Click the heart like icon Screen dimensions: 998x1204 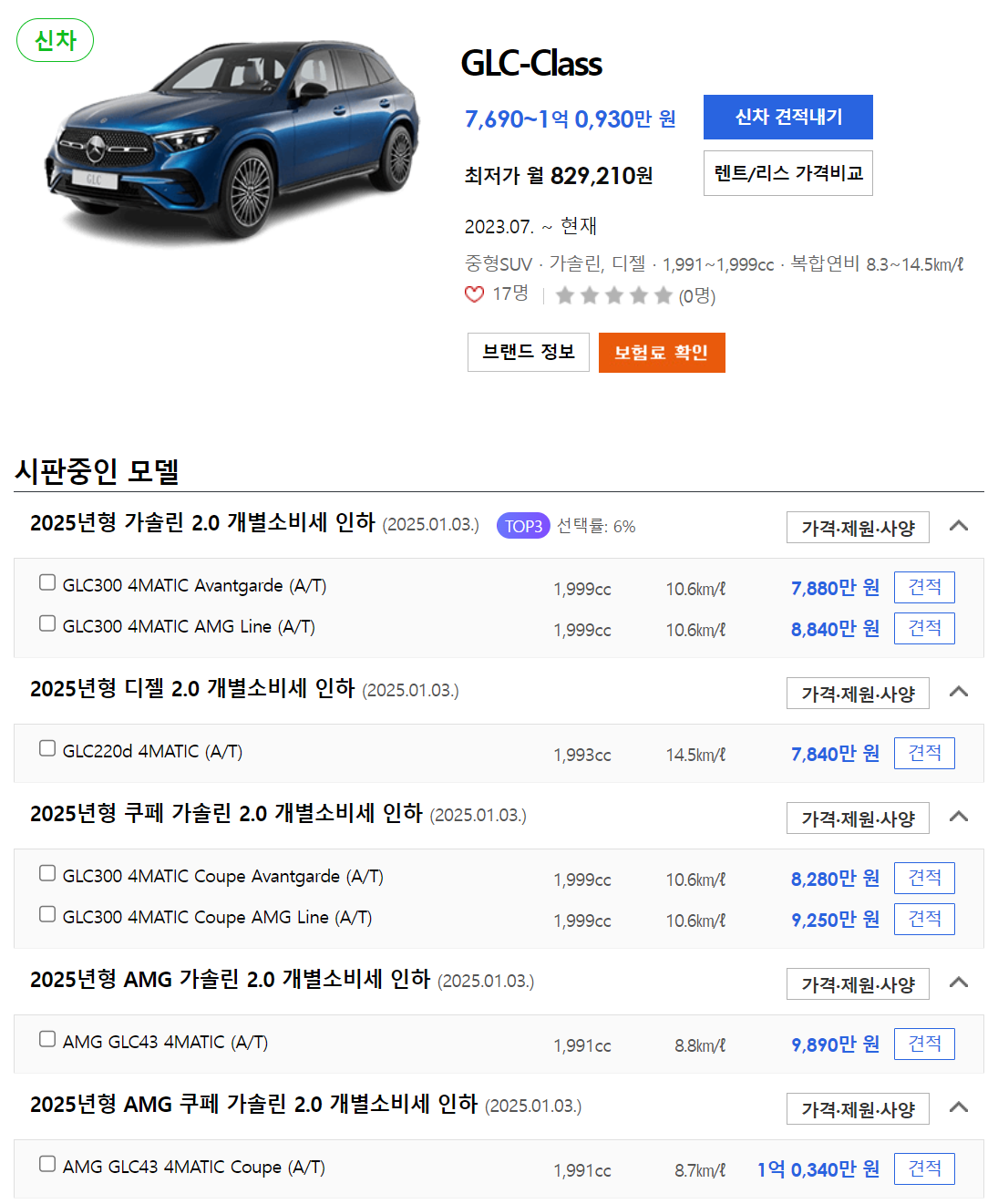(x=474, y=294)
